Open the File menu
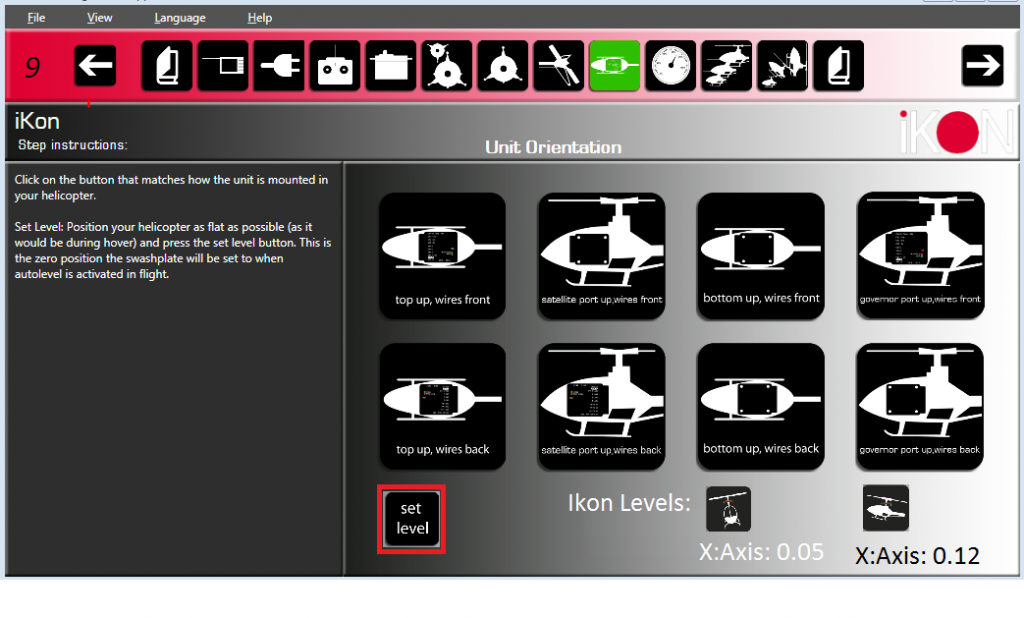Image resolution: width=1024 pixels, height=618 pixels. pyautogui.click(x=36, y=18)
